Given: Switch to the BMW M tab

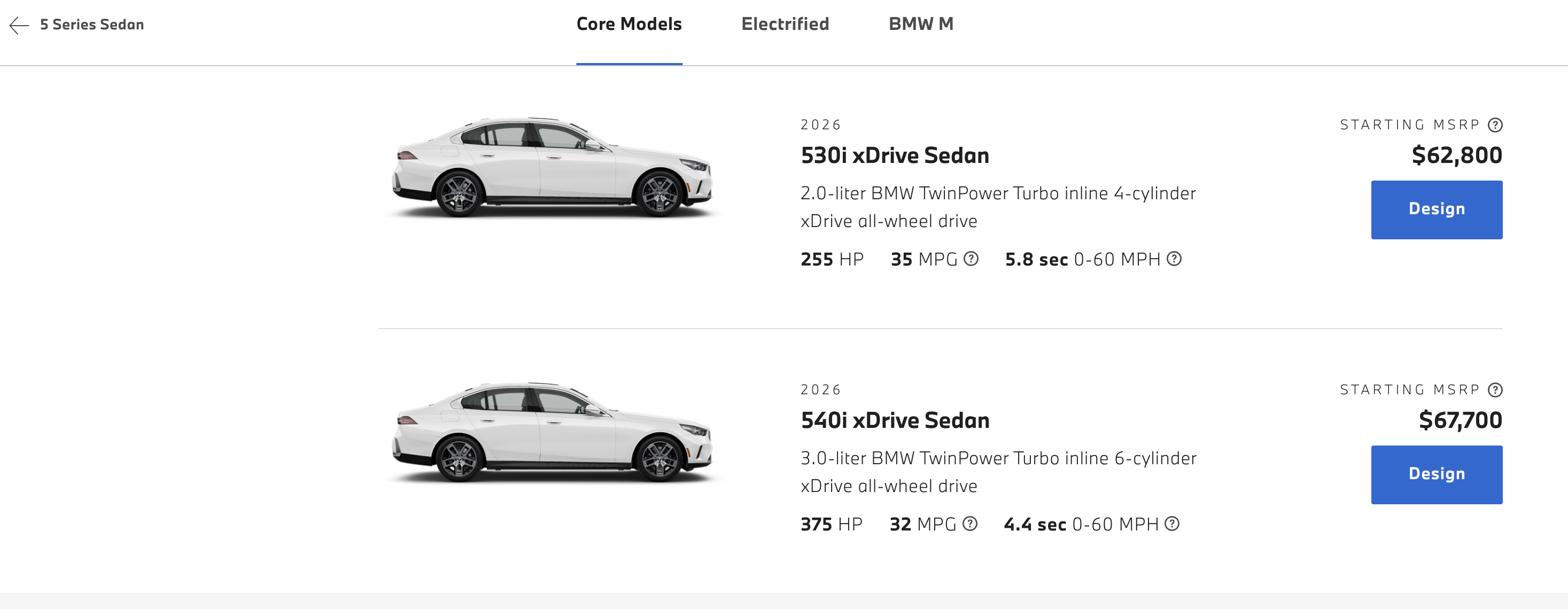Looking at the screenshot, I should tap(920, 25).
